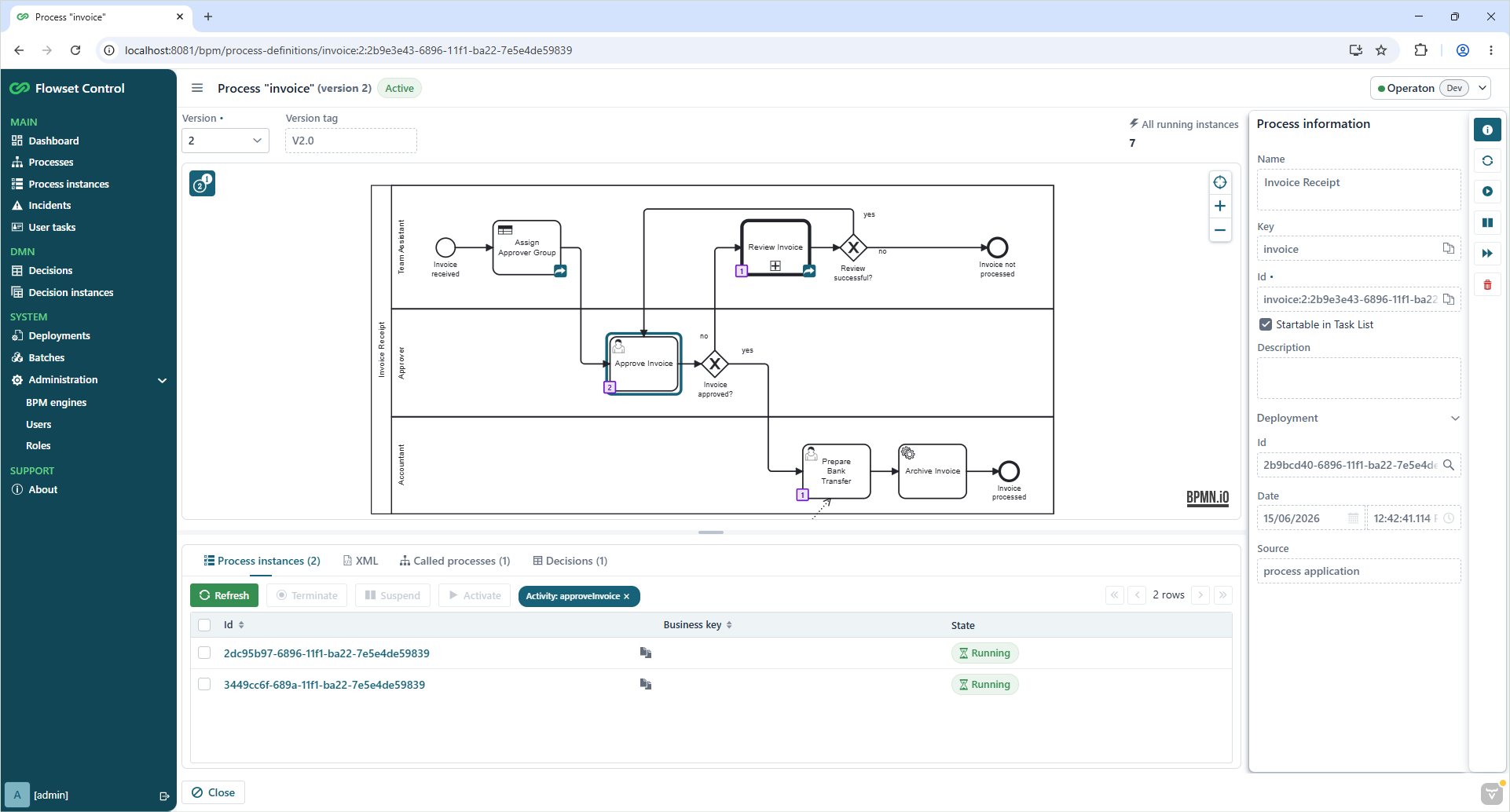This screenshot has width=1510, height=812.
Task: Click the red delete trash icon
Action: [1487, 284]
